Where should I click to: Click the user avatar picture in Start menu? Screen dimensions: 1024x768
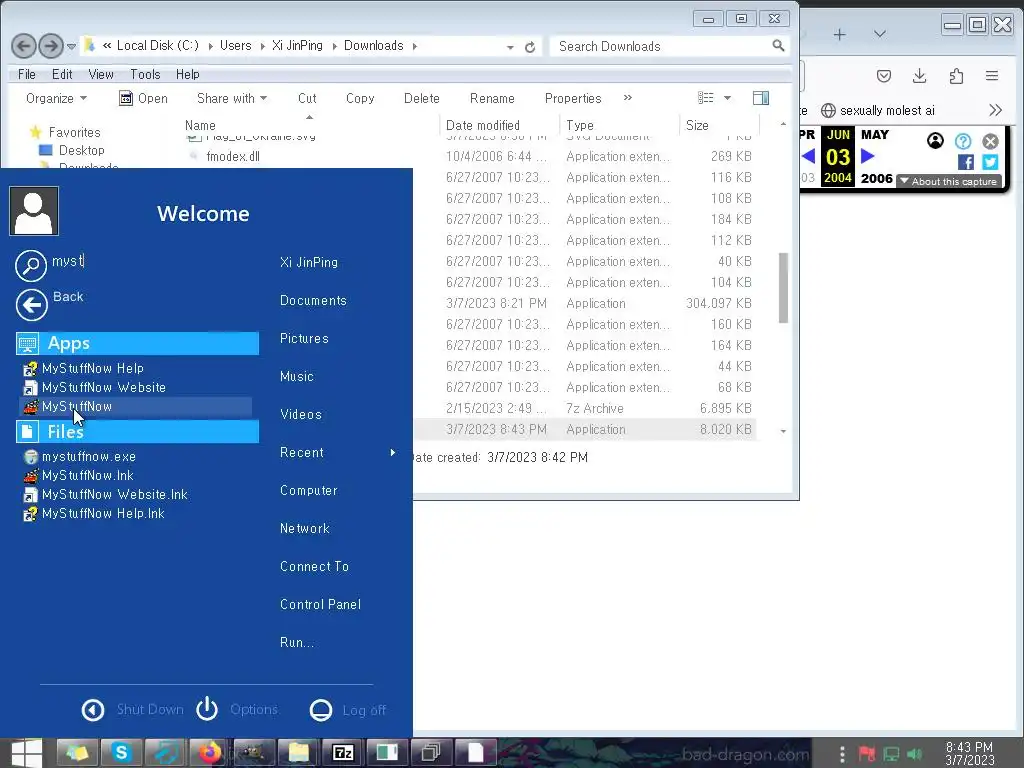[34, 211]
